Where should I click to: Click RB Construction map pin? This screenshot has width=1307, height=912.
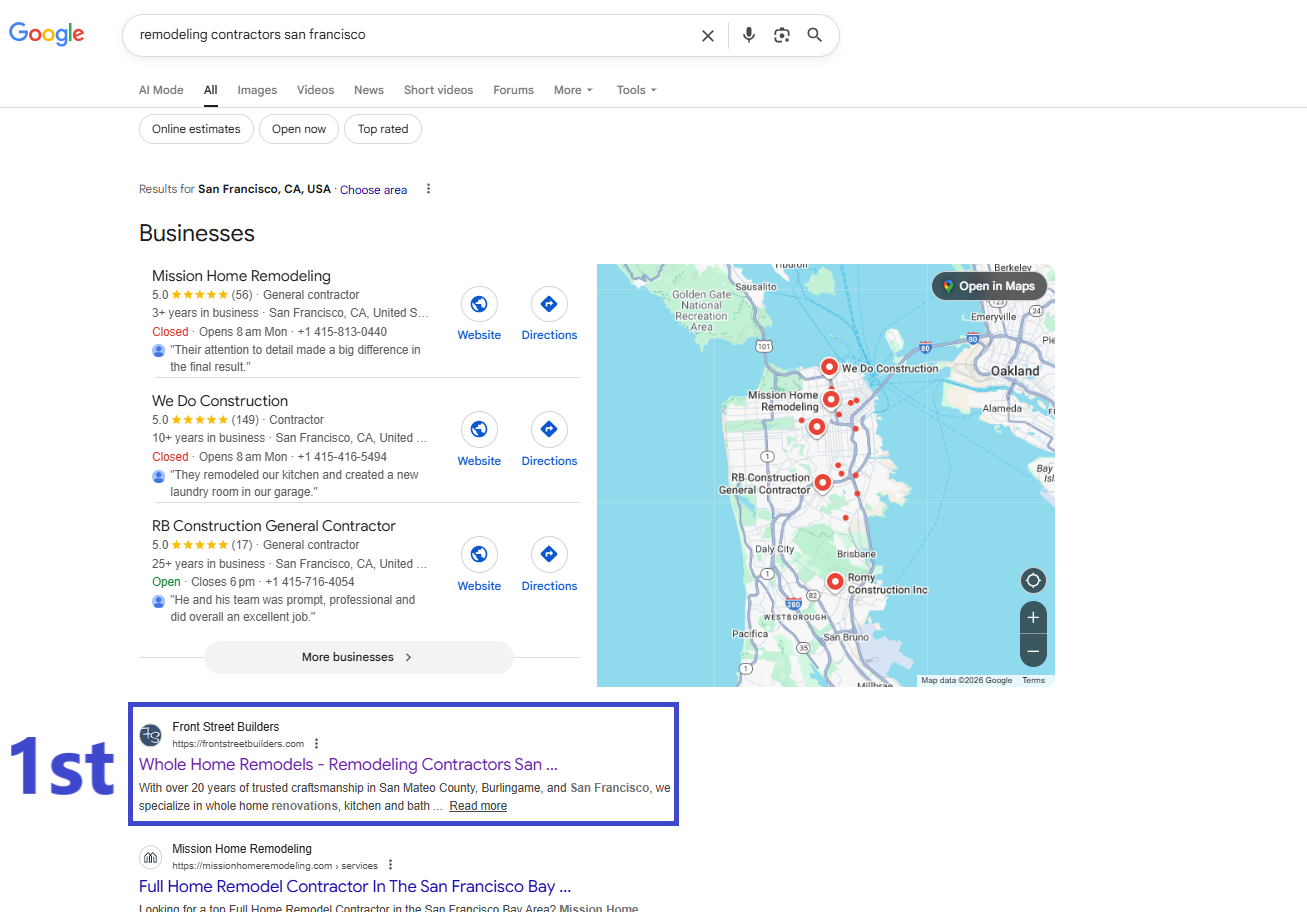click(x=822, y=483)
